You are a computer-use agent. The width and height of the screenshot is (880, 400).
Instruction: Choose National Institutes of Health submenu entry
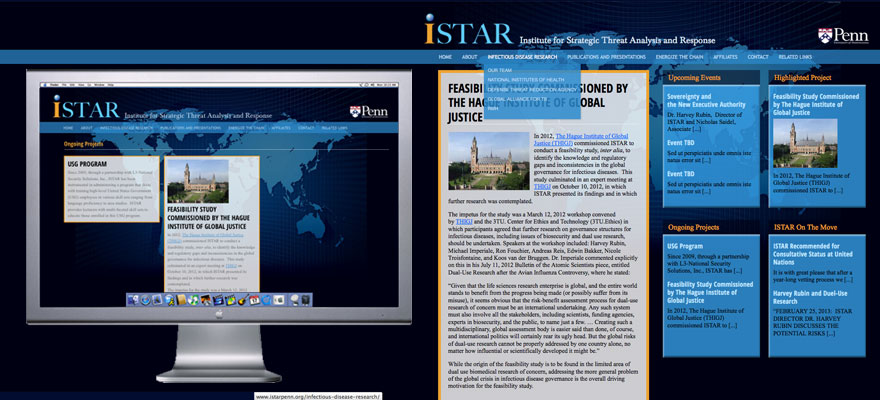(x=525, y=79)
